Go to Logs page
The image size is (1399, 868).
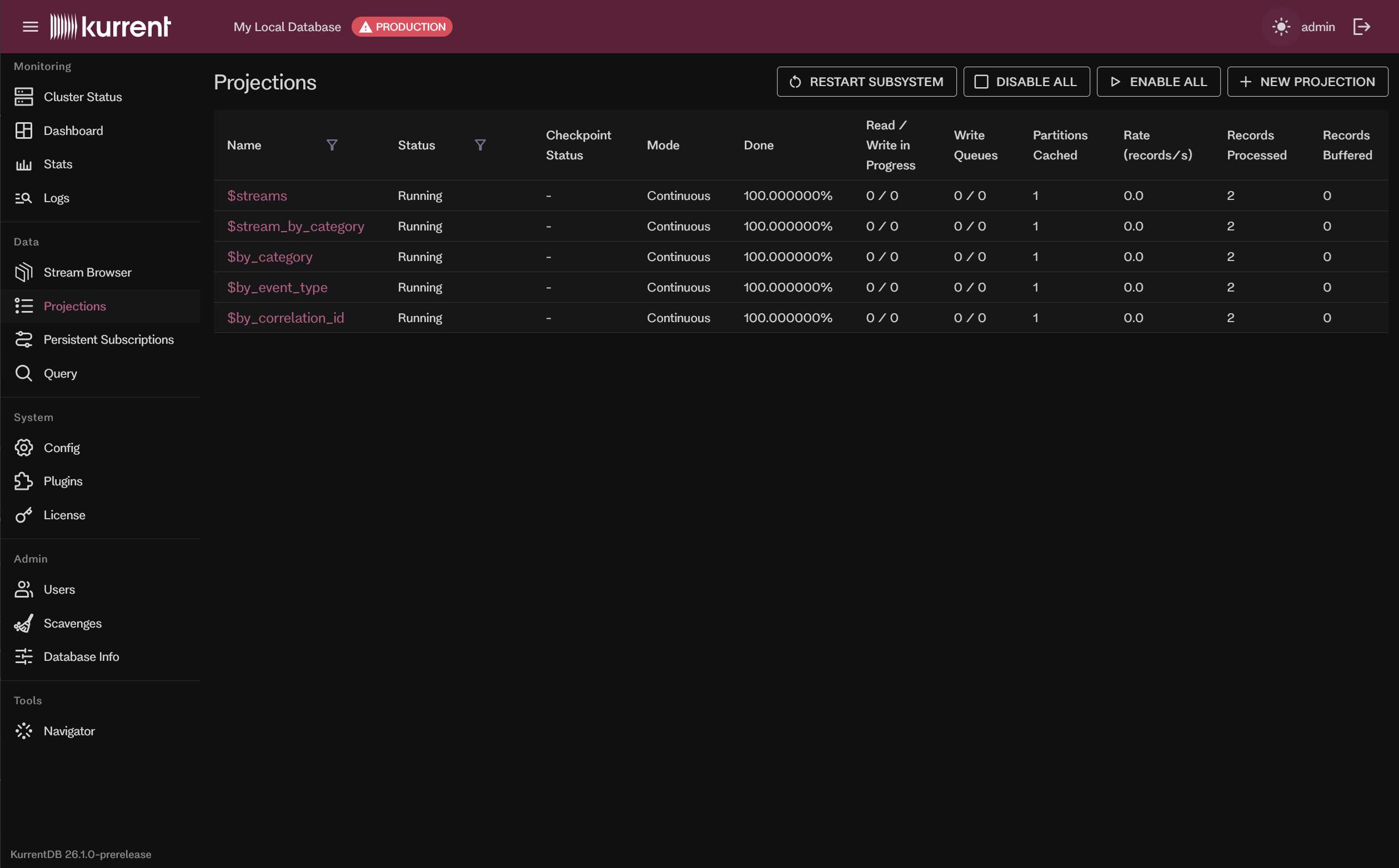point(56,198)
